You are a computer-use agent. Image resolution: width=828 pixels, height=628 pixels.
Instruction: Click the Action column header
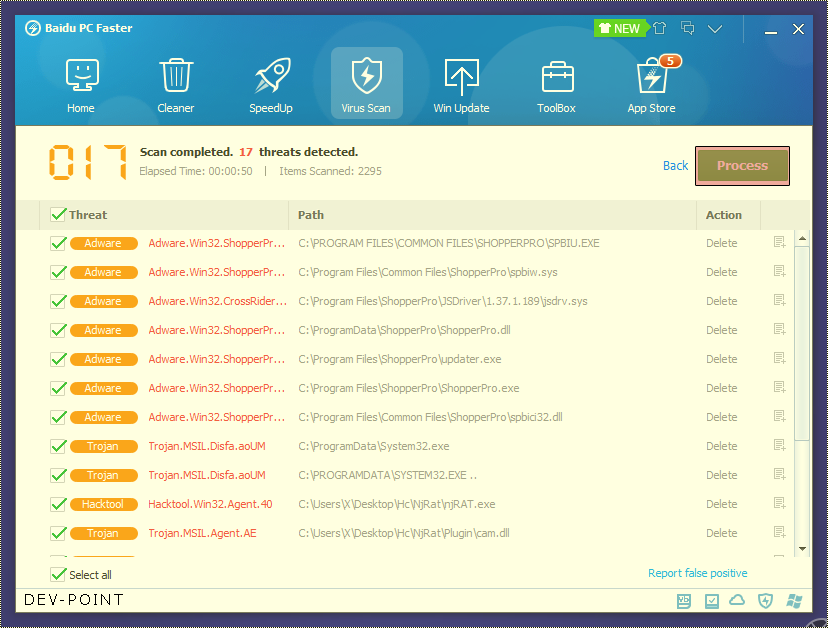(728, 215)
